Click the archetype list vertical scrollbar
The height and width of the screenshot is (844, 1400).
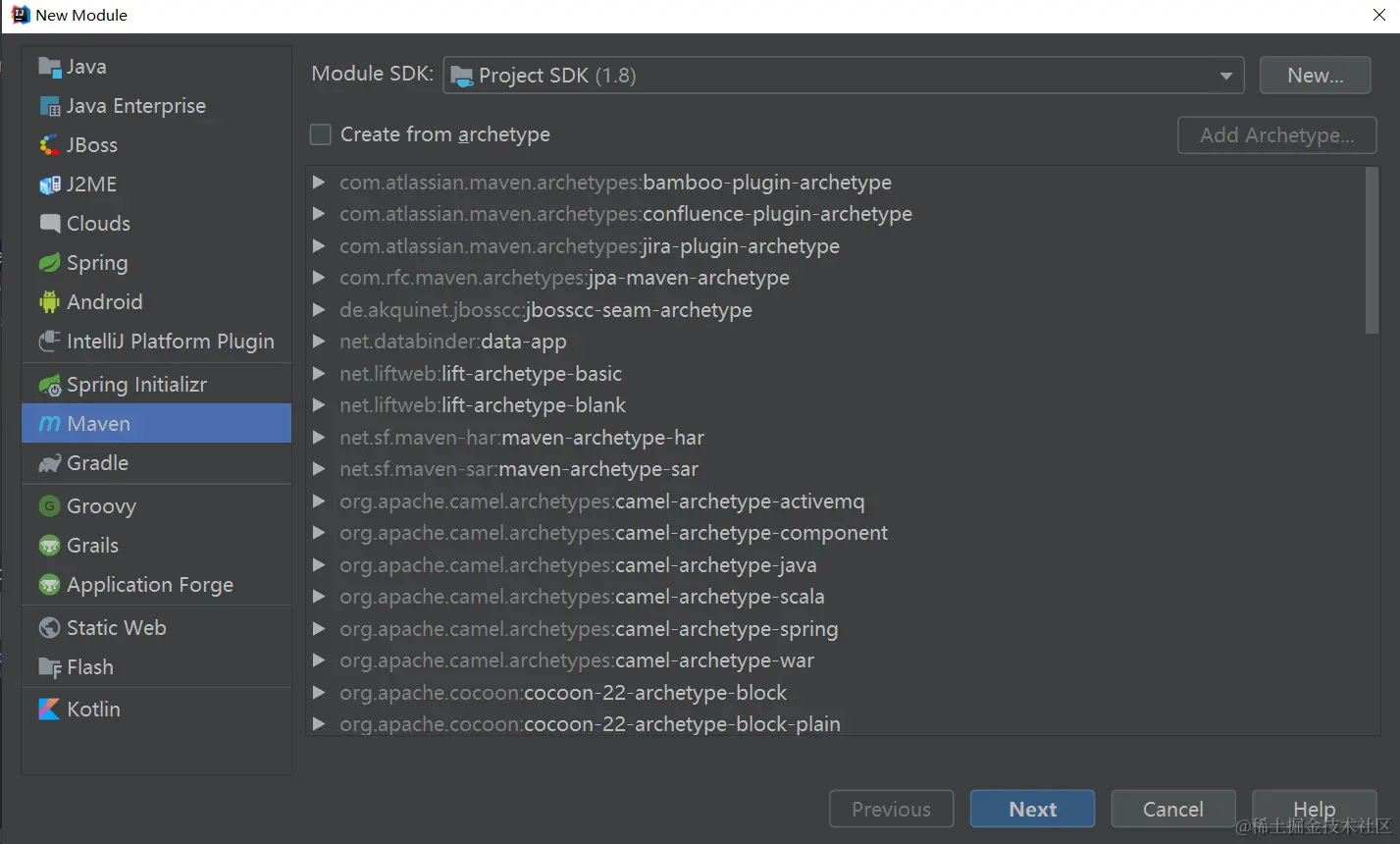pyautogui.click(x=1372, y=250)
